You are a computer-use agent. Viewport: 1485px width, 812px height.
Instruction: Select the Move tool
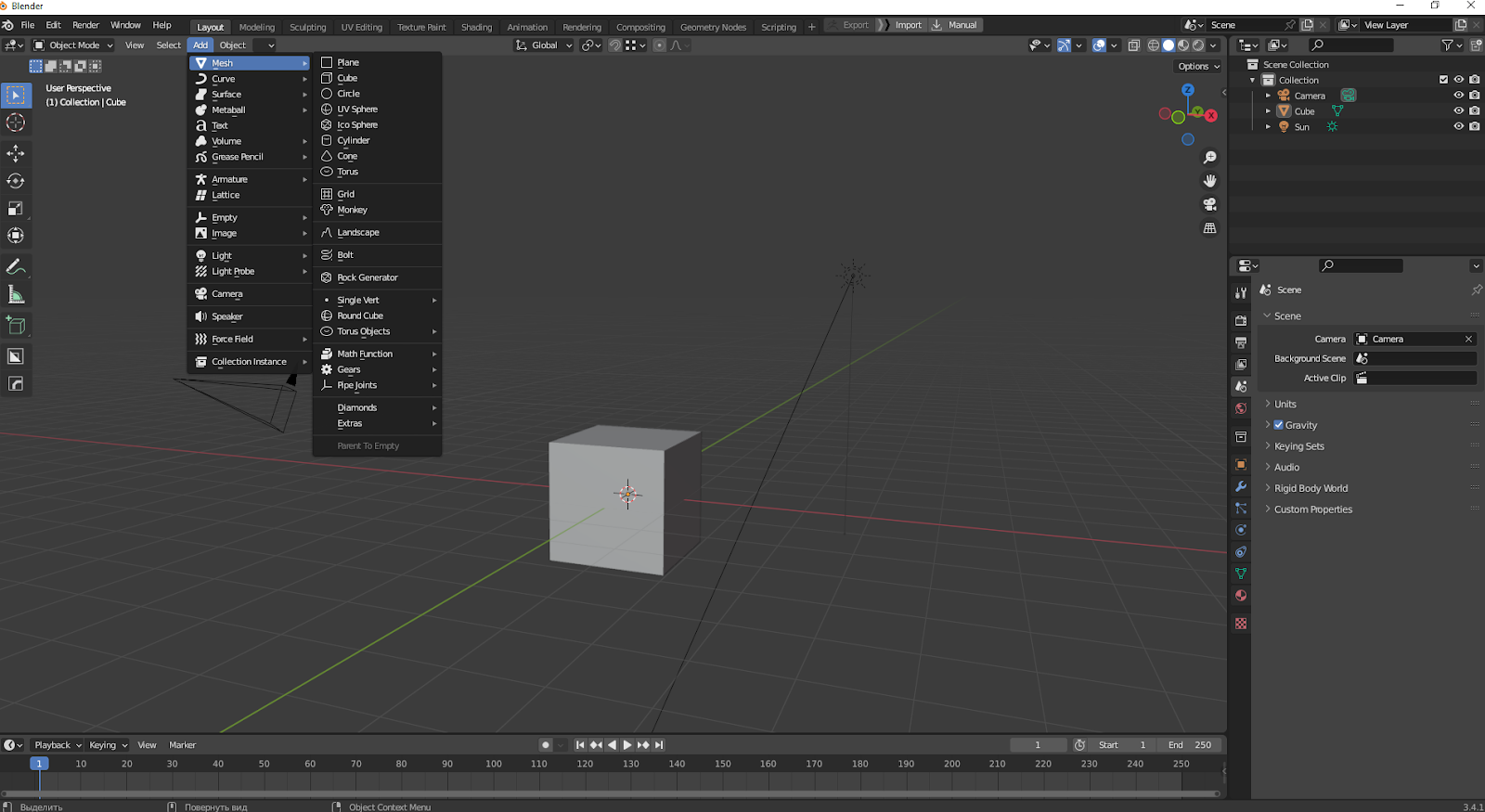(16, 153)
